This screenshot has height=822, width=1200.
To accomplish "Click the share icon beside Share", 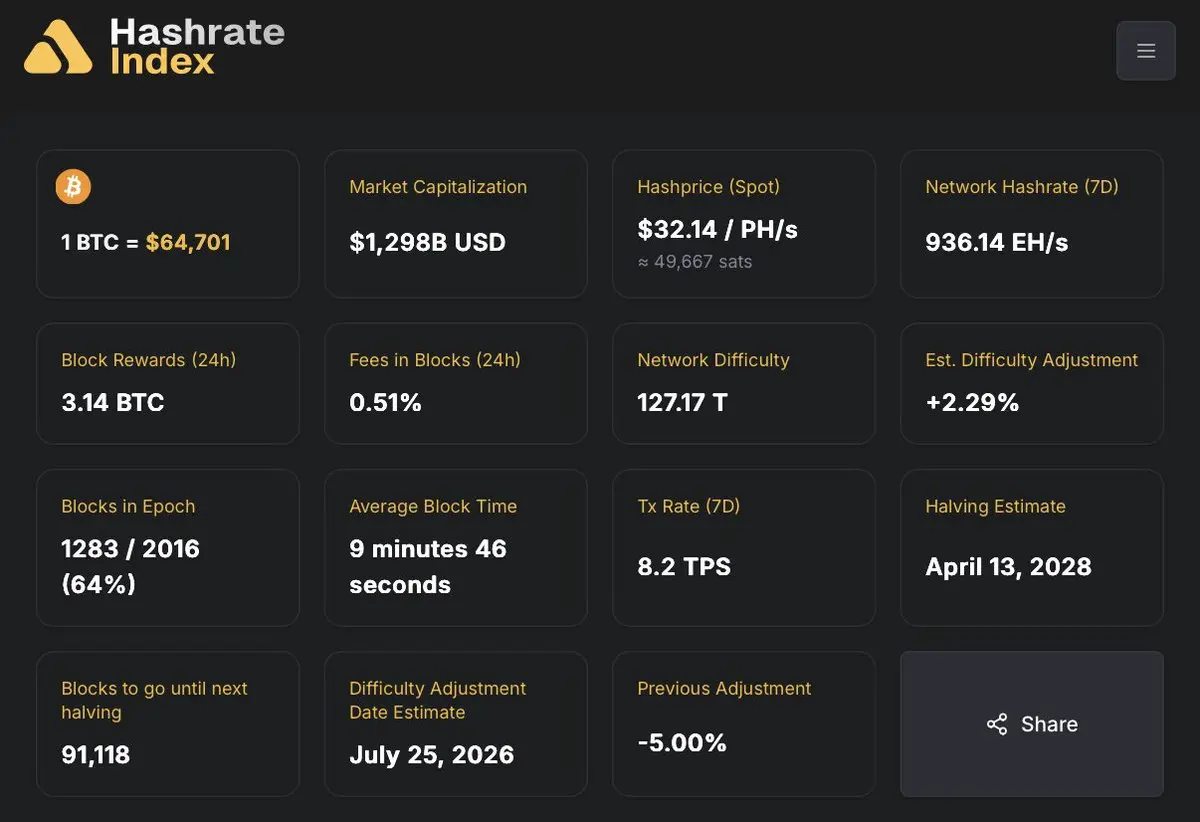I will click(x=997, y=725).
